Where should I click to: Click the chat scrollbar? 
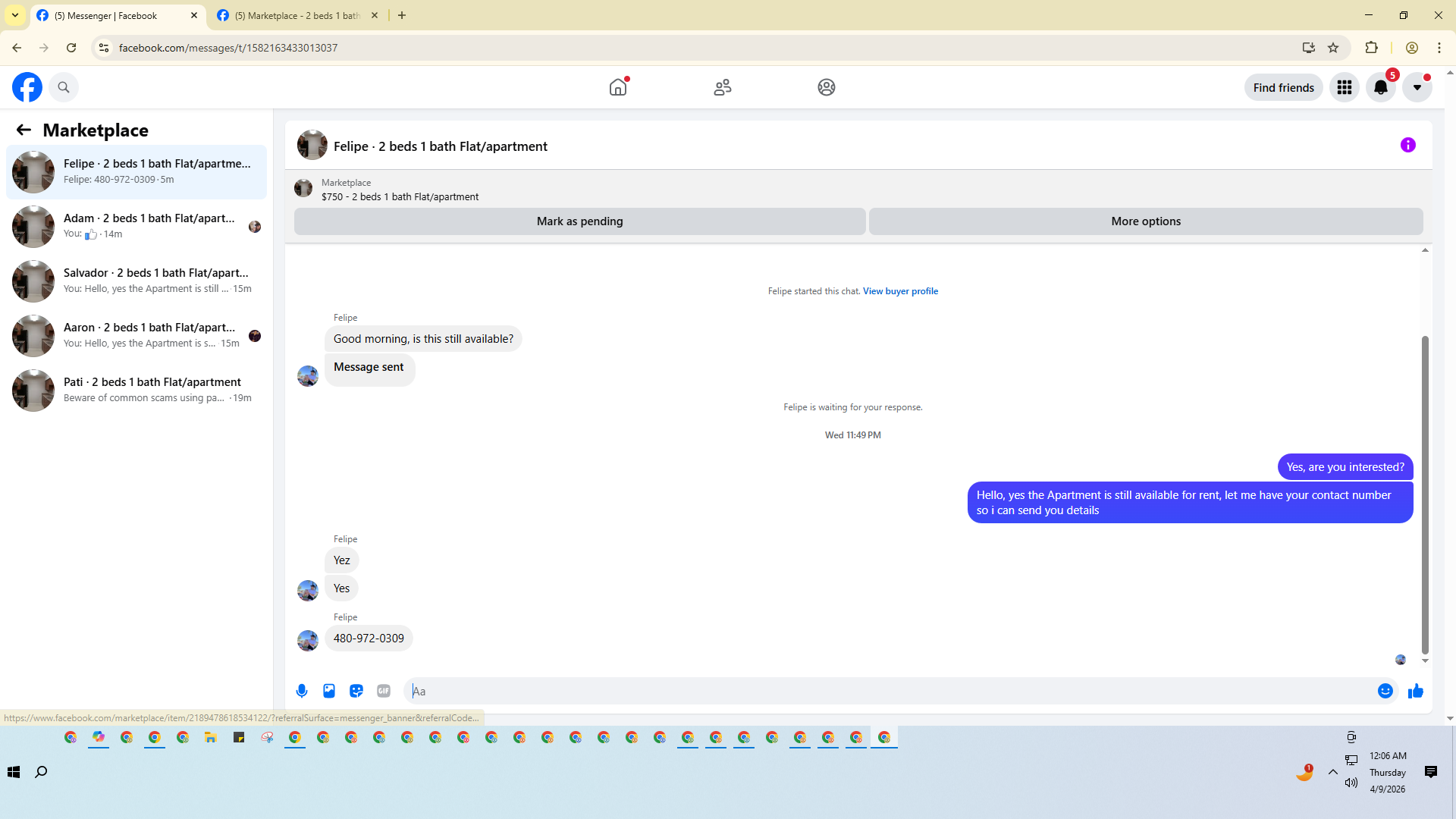point(1425,493)
